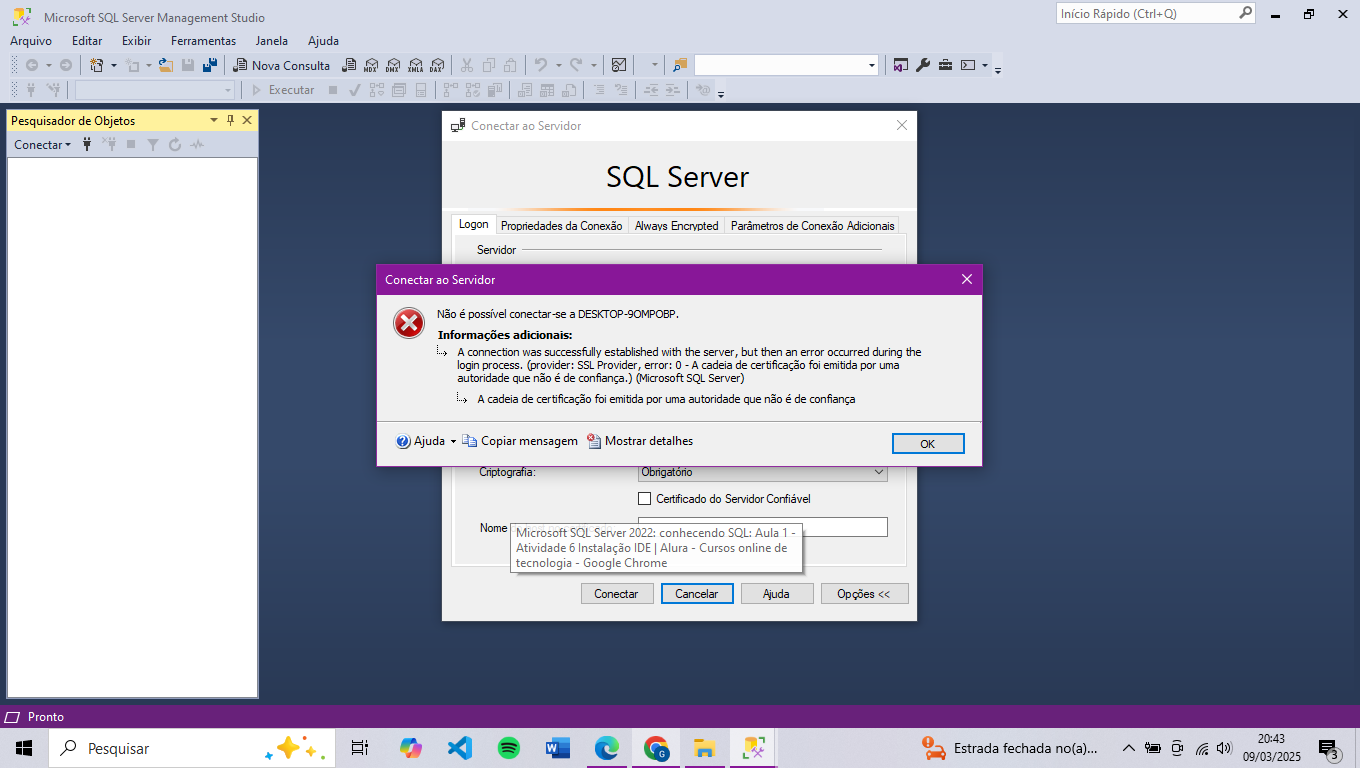The image size is (1360, 768).
Task: Open the Conectar dropdown in Pesquisador de Objetos
Action: 42,144
